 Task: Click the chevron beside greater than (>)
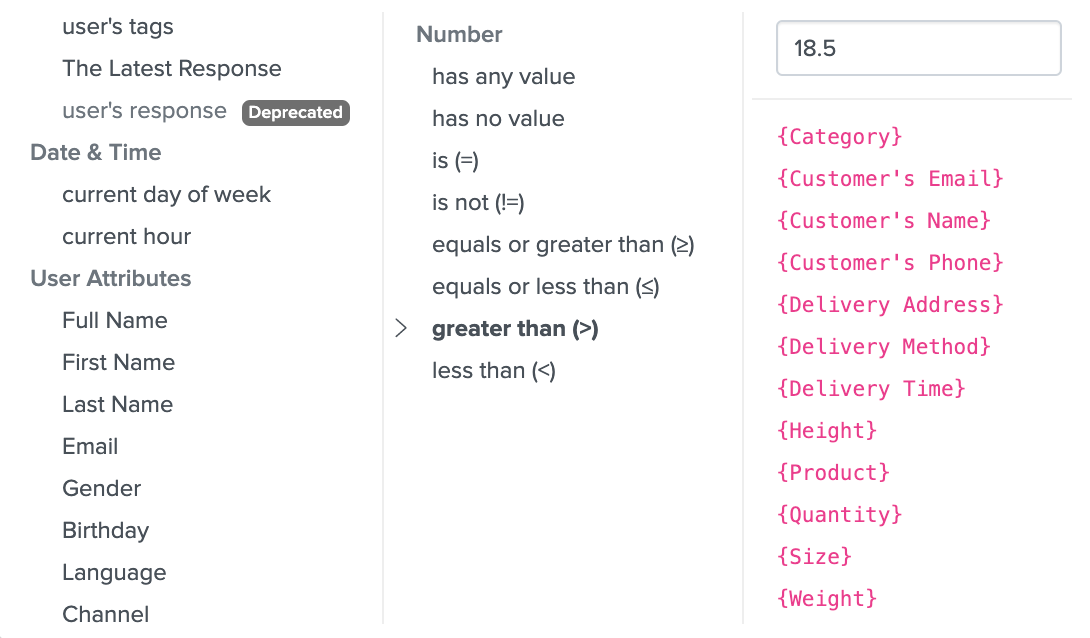(x=401, y=329)
